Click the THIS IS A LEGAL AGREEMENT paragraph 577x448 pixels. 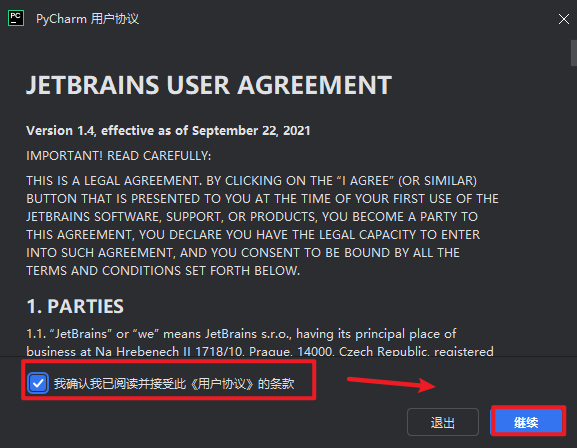[x=262, y=226]
